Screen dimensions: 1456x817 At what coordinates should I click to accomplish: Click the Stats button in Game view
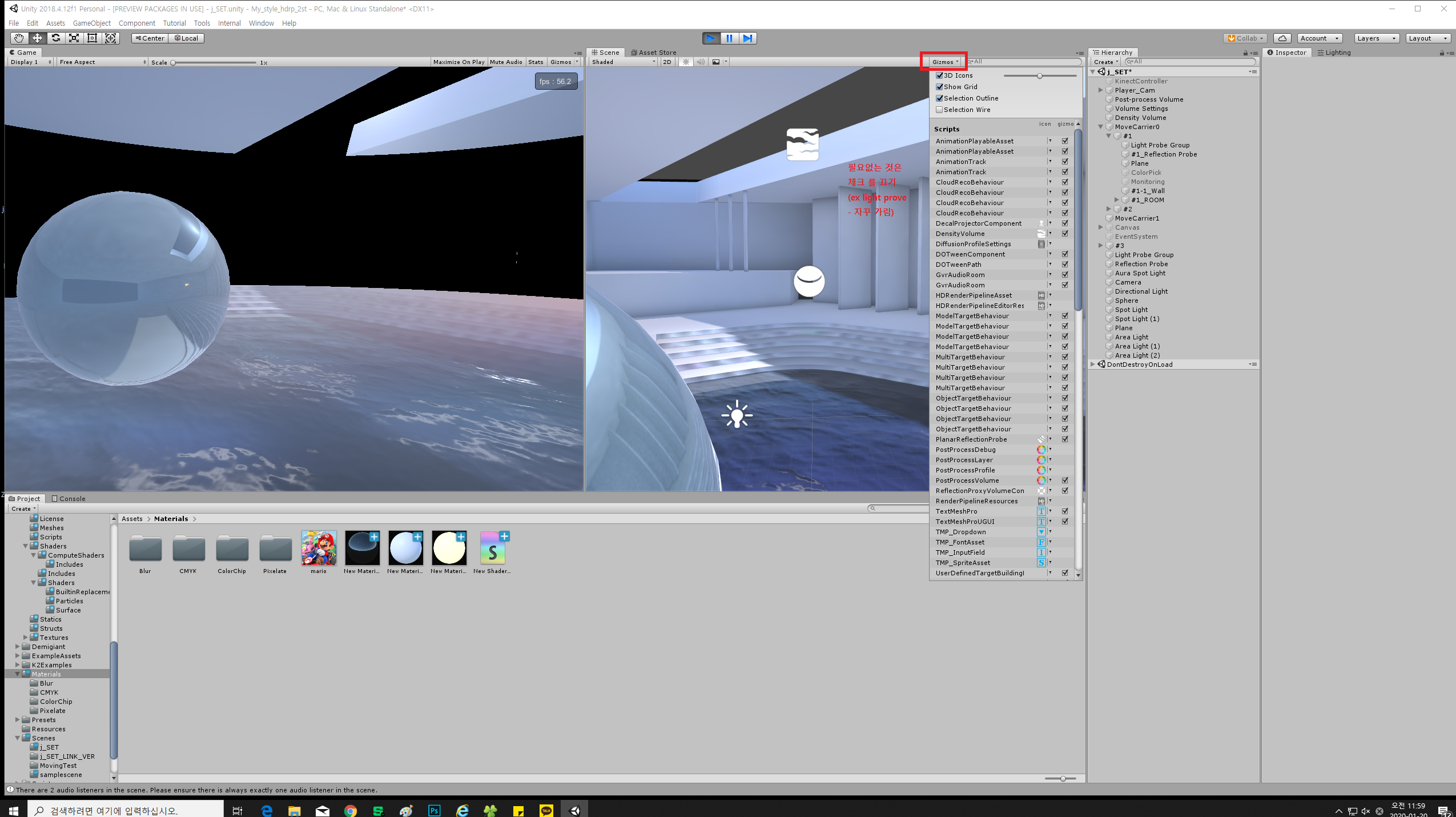tap(536, 62)
